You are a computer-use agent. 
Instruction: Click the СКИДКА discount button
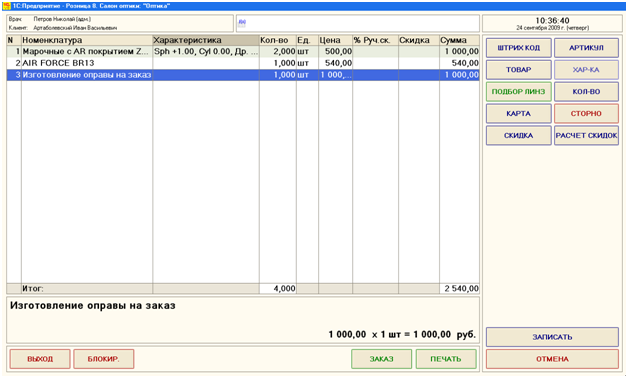(x=519, y=135)
